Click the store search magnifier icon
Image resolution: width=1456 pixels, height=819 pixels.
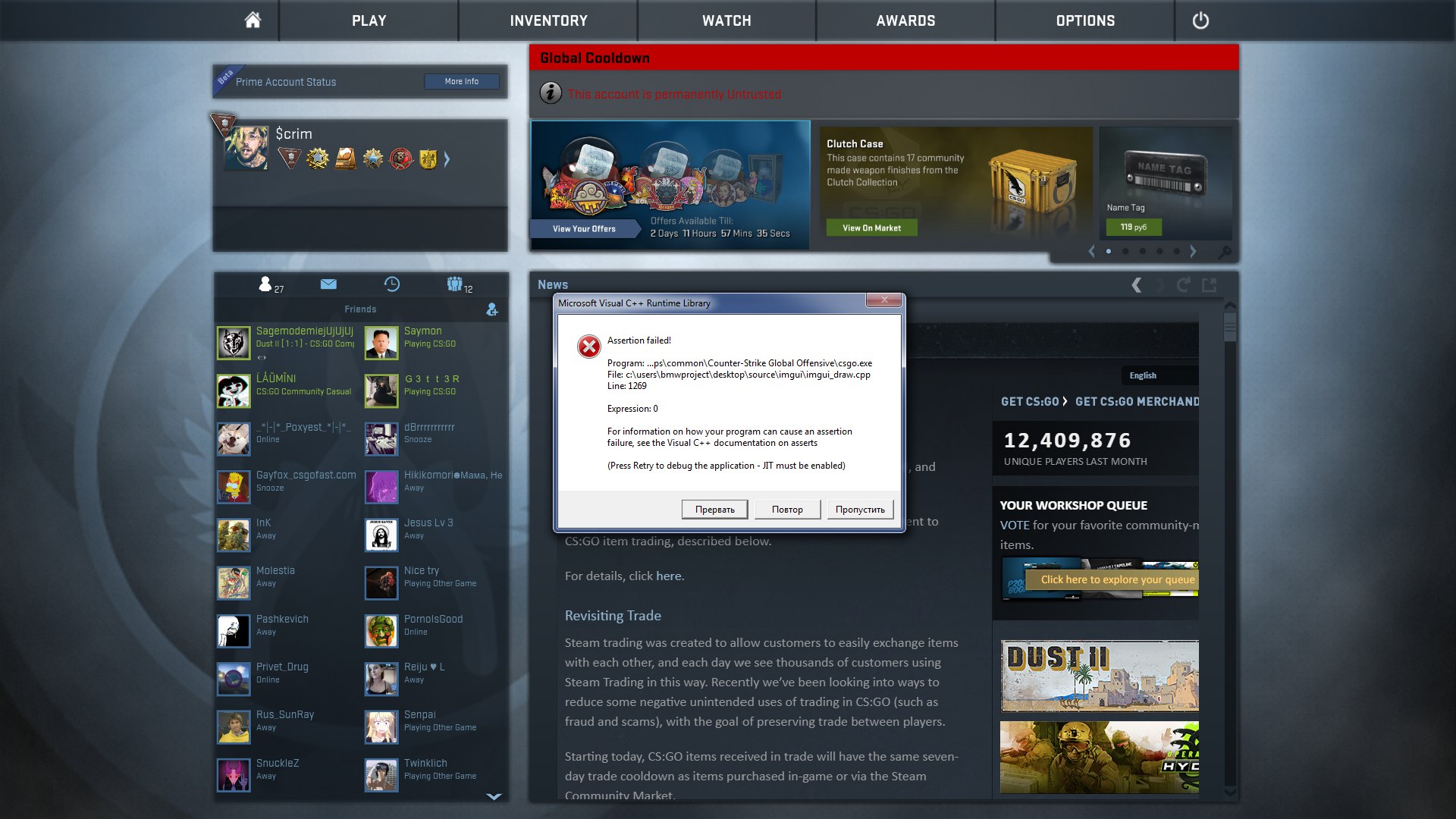1225,252
